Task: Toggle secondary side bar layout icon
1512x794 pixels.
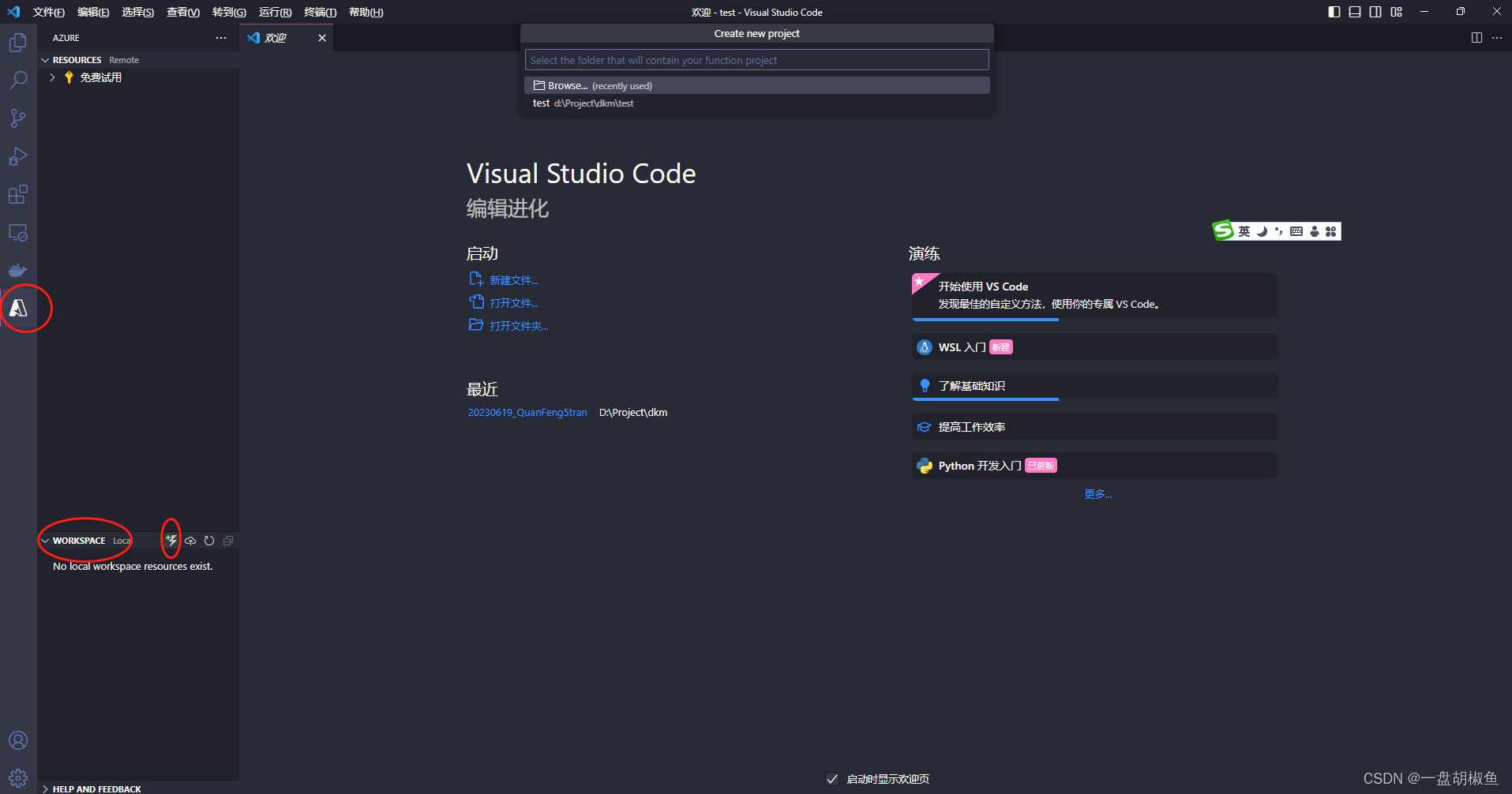Action: click(x=1375, y=12)
